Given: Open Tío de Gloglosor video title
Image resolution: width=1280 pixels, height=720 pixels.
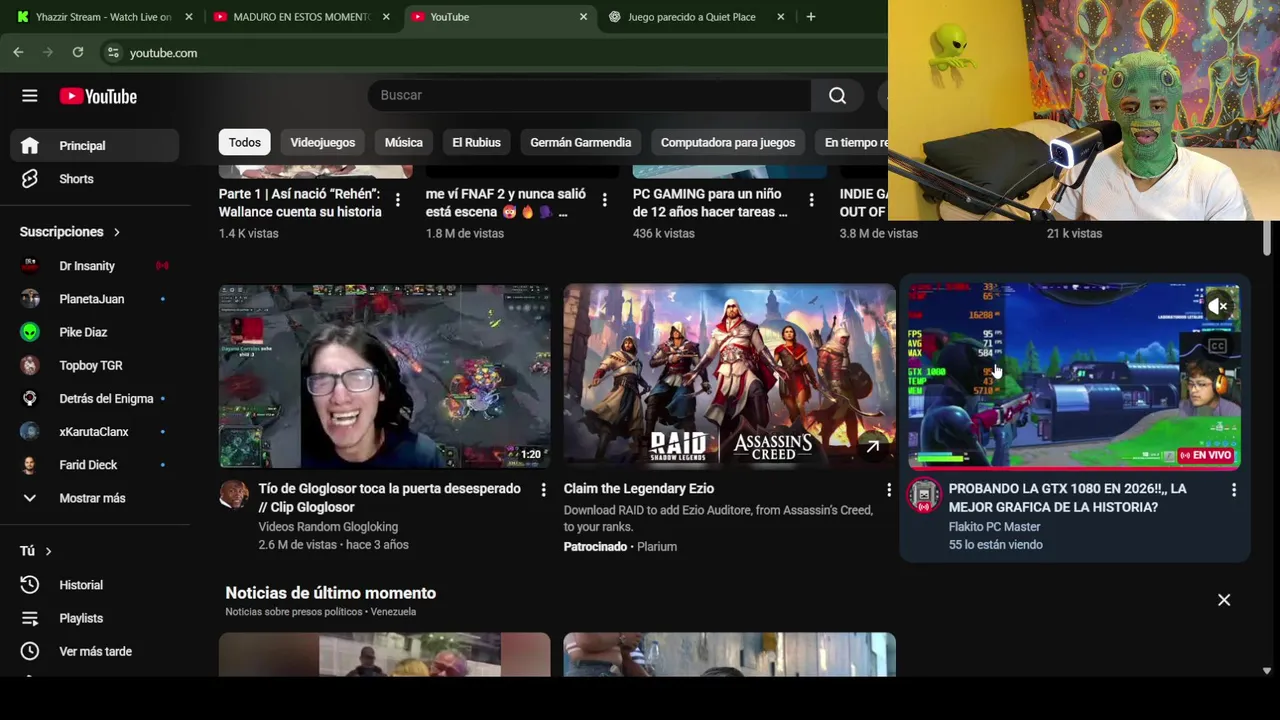Looking at the screenshot, I should click(390, 498).
